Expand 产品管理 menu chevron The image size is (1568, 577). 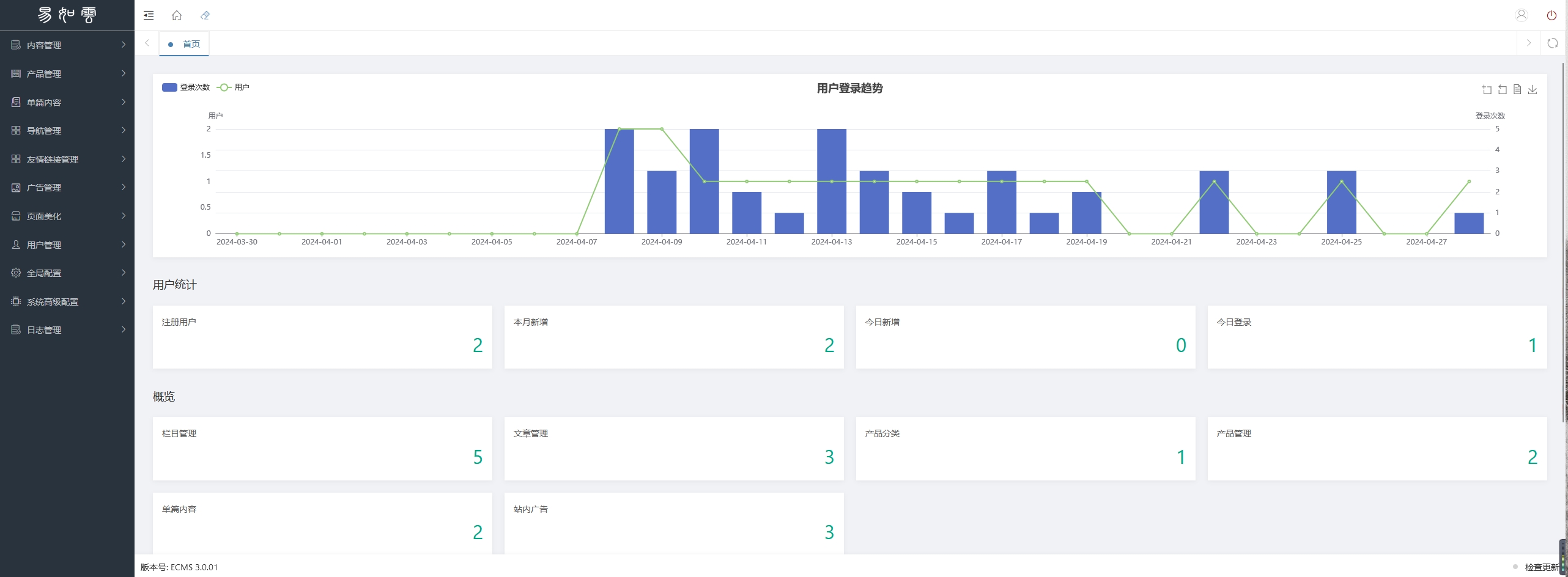(124, 73)
